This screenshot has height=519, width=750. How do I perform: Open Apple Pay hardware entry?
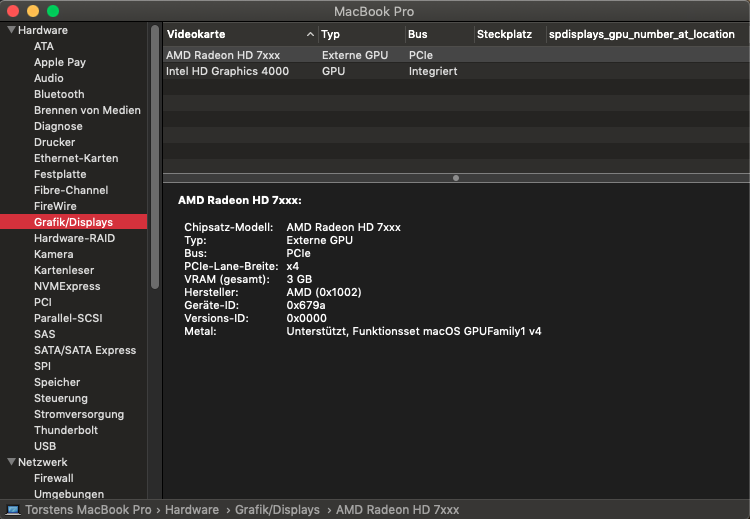pos(60,62)
